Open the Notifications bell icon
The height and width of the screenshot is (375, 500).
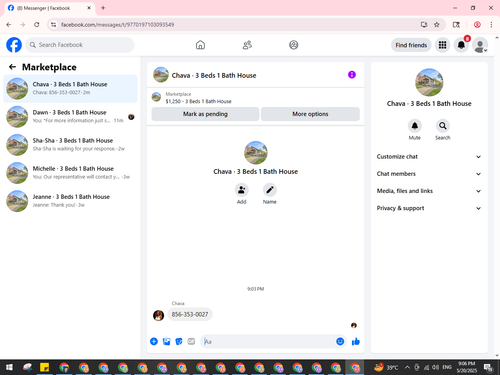tap(461, 45)
